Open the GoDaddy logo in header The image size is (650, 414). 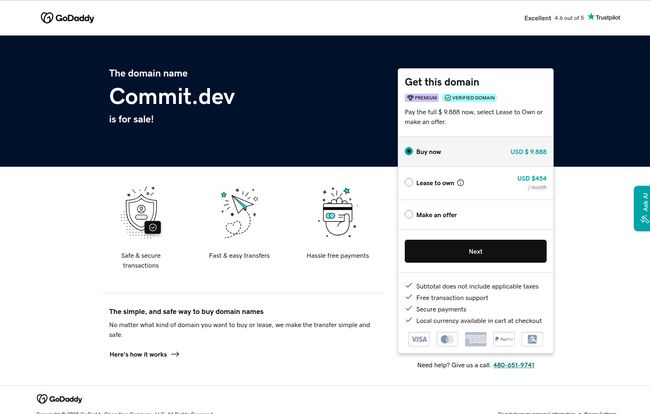pyautogui.click(x=67, y=18)
